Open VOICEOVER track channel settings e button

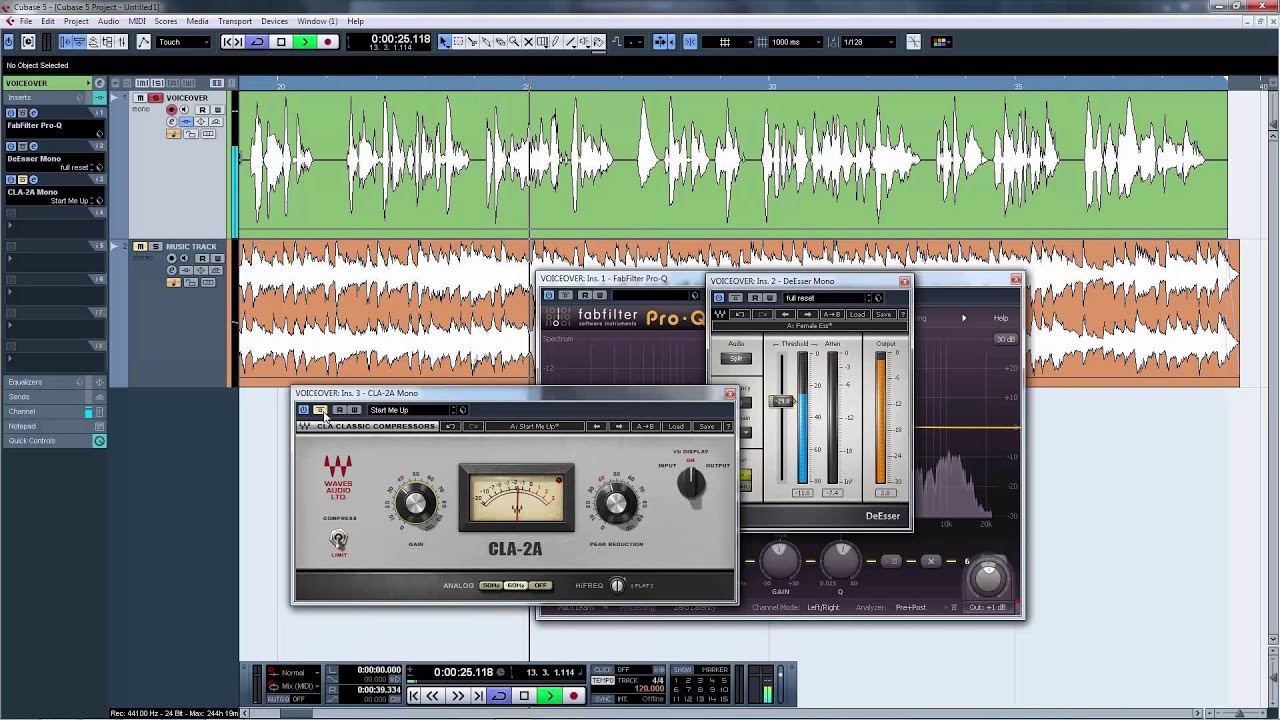(x=171, y=122)
